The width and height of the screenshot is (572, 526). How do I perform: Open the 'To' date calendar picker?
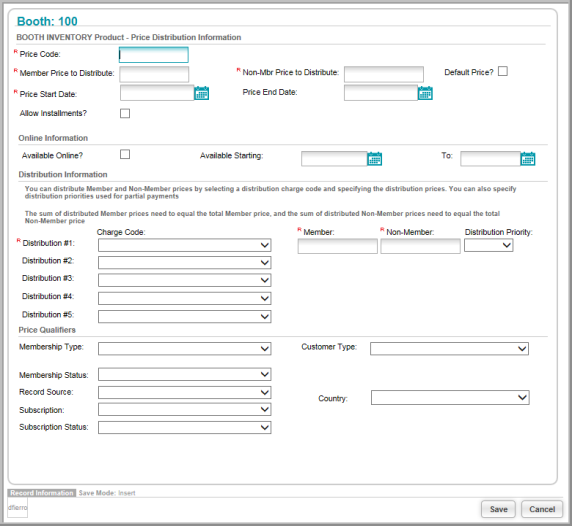[528, 159]
